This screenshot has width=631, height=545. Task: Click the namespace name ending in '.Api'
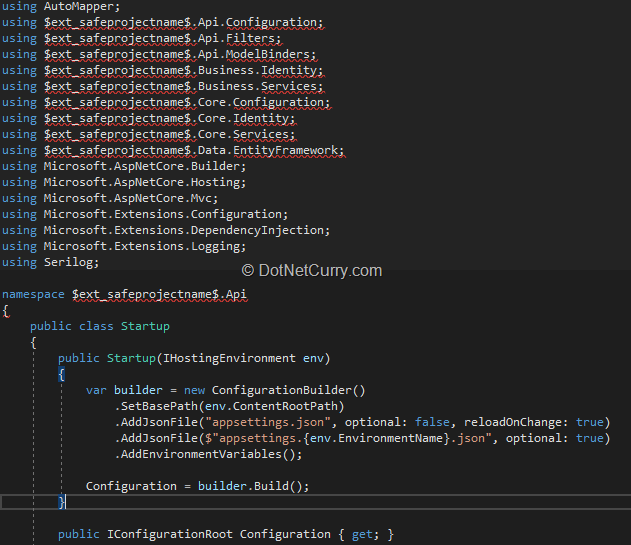click(159, 295)
